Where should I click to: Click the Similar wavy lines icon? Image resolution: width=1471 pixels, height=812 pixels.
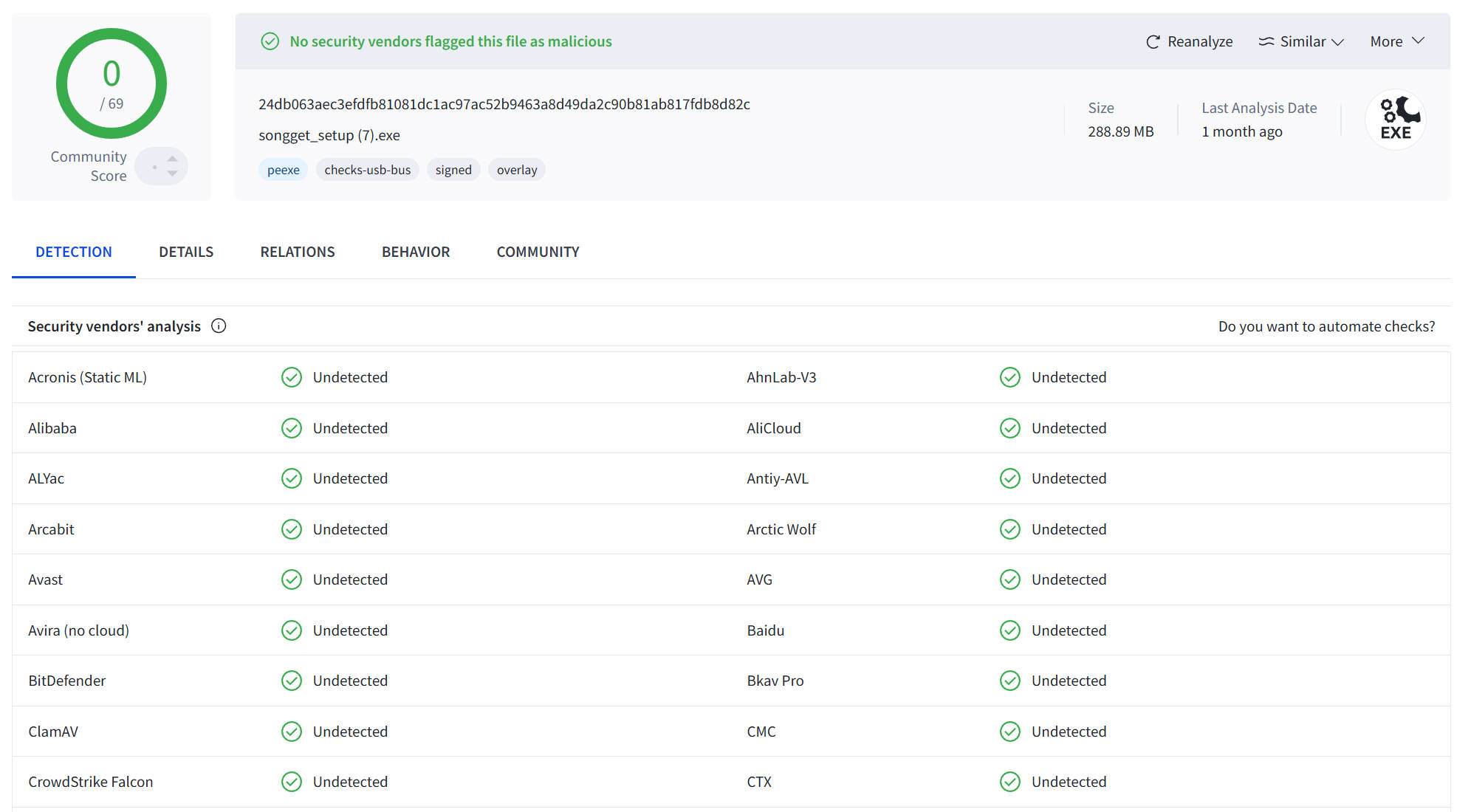click(x=1266, y=42)
